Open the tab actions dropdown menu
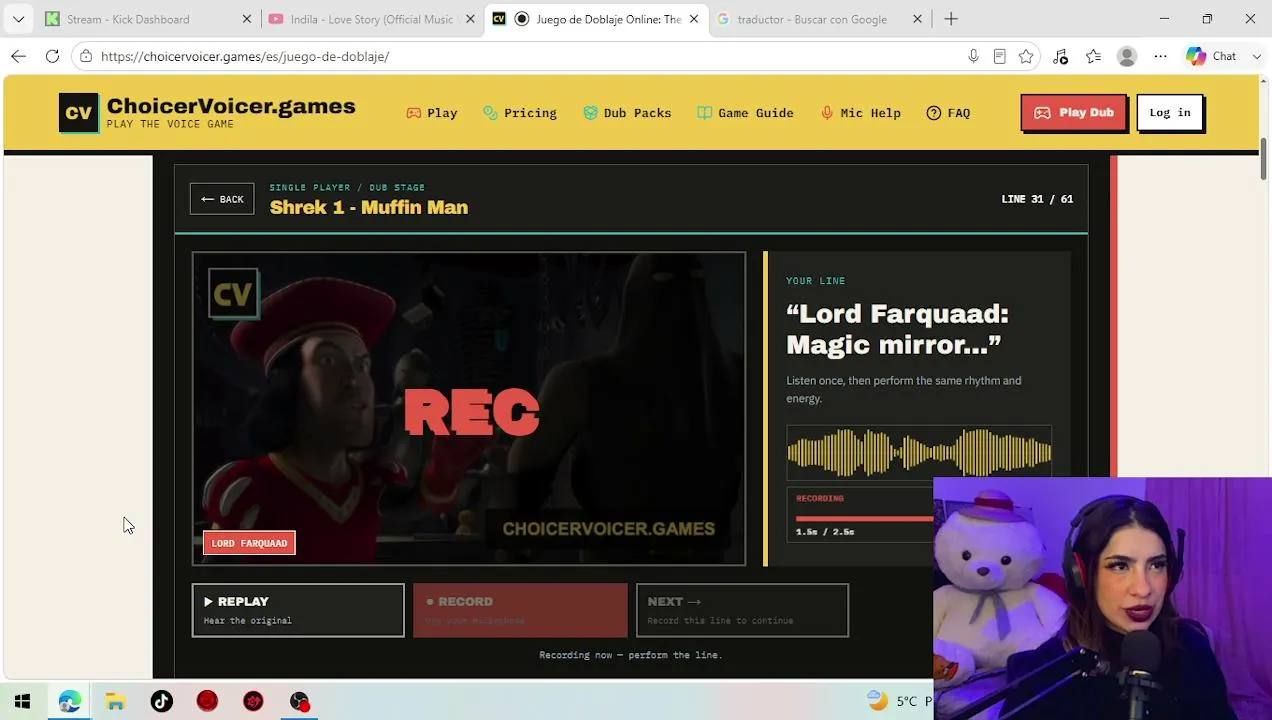 [x=18, y=19]
